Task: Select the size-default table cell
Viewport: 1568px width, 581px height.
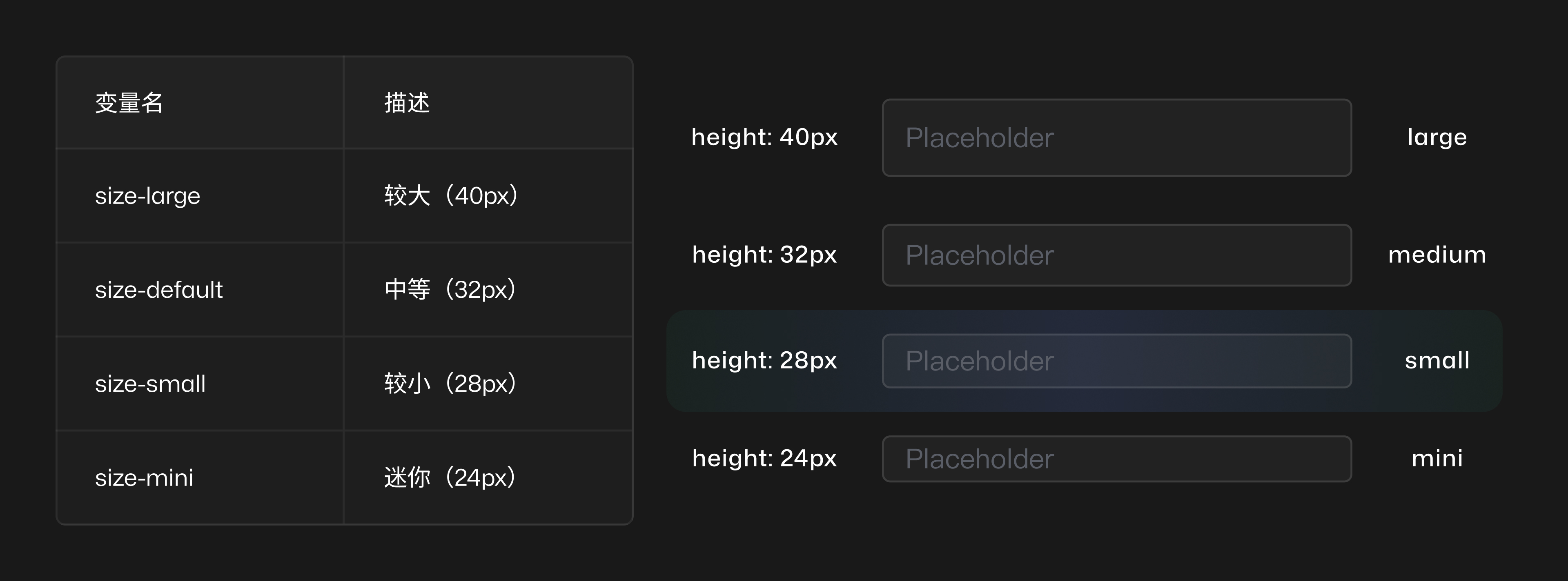Action: coord(159,290)
